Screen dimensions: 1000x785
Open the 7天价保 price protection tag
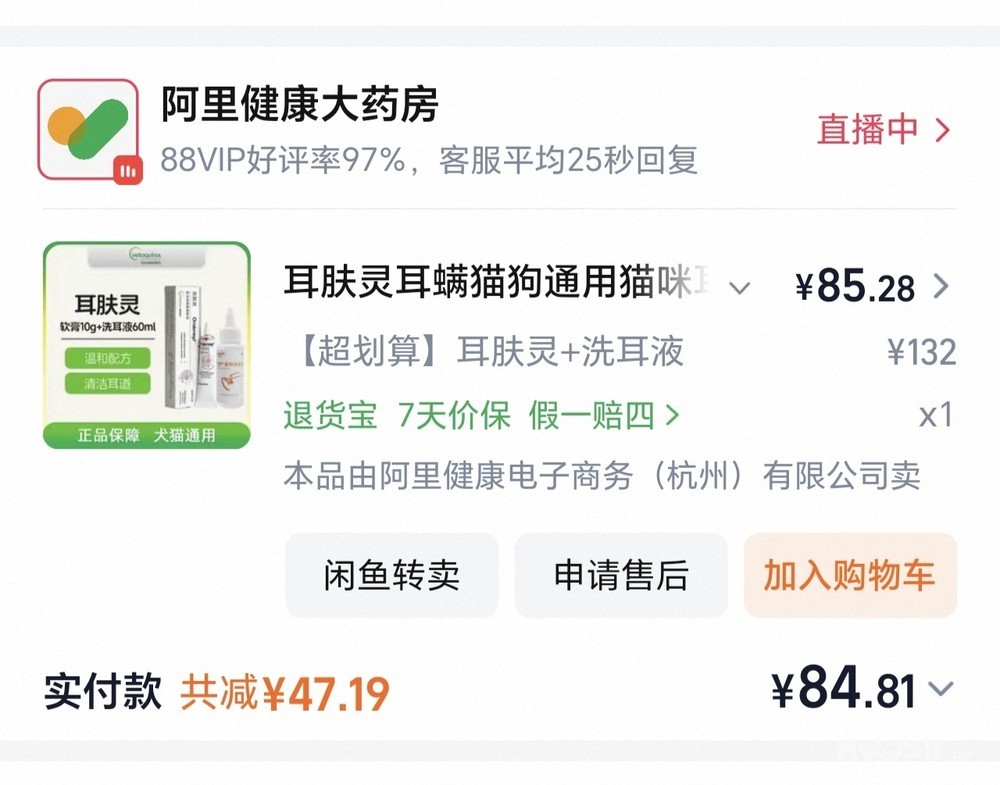(x=454, y=415)
